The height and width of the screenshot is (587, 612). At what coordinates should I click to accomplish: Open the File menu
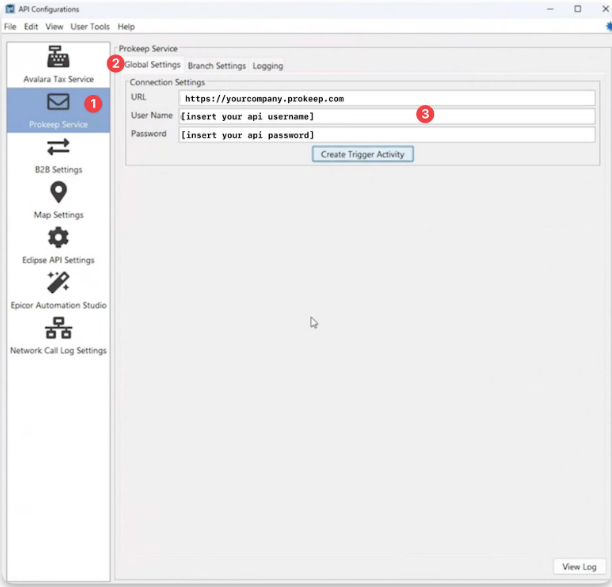coord(10,27)
